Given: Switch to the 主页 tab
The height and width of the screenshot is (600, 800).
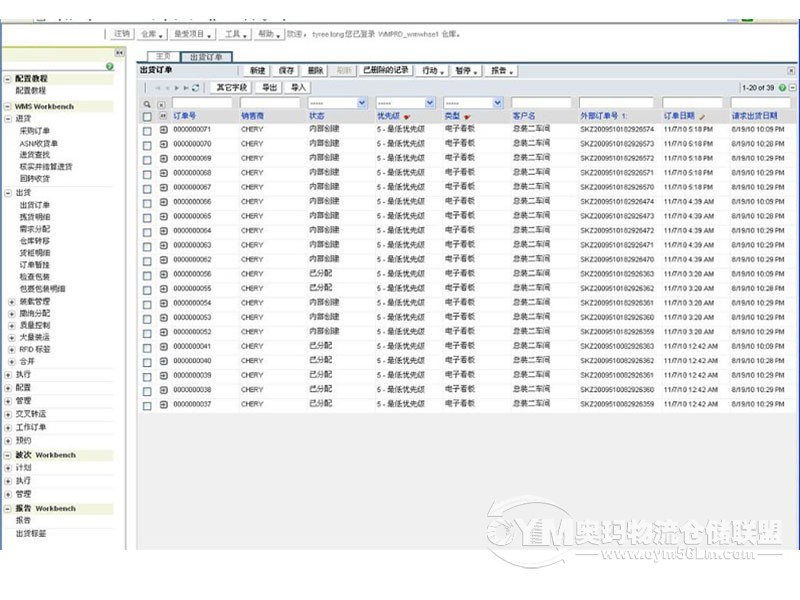Looking at the screenshot, I should tap(163, 57).
